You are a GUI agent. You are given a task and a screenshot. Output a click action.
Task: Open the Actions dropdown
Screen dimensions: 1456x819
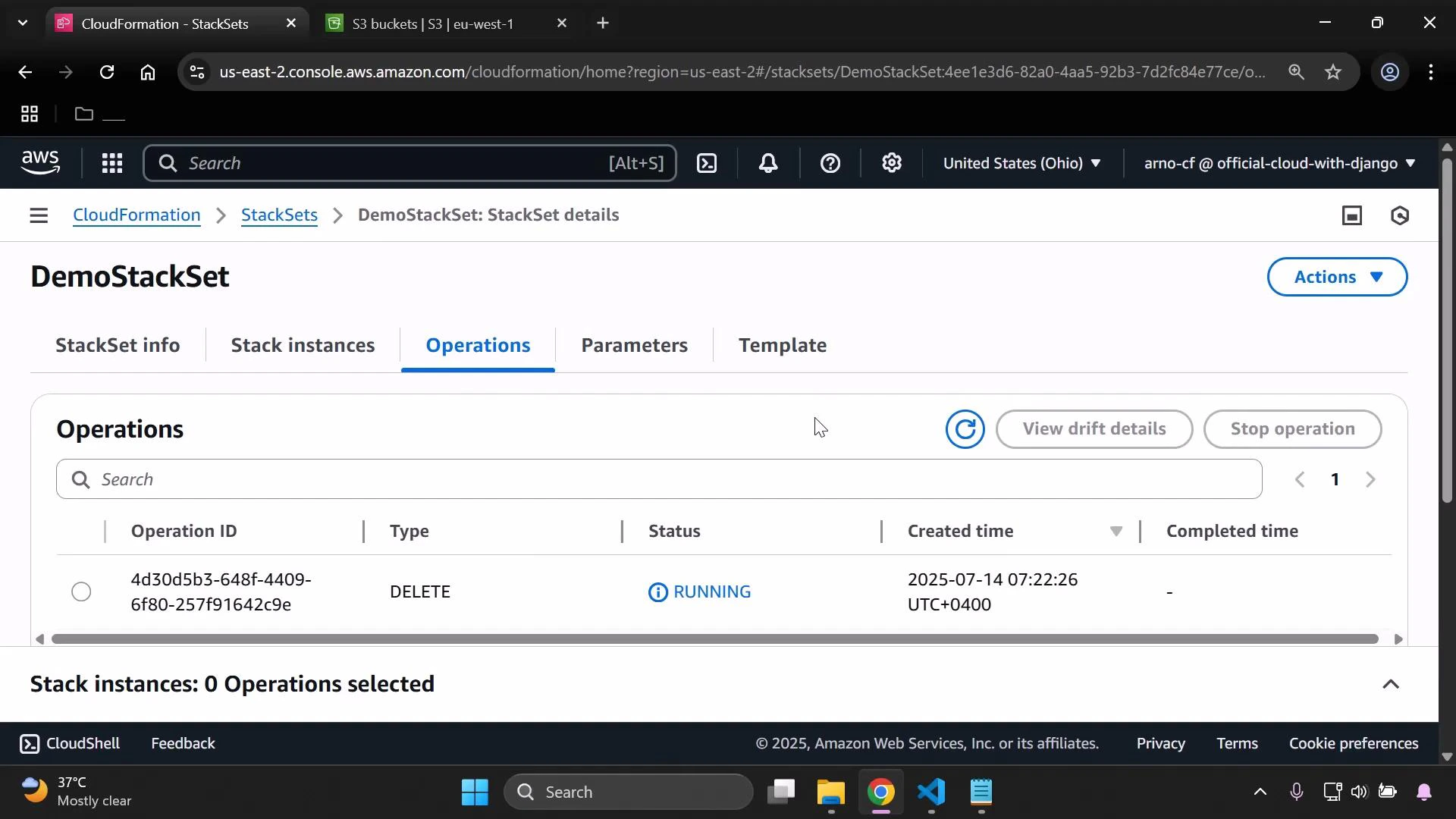point(1337,277)
